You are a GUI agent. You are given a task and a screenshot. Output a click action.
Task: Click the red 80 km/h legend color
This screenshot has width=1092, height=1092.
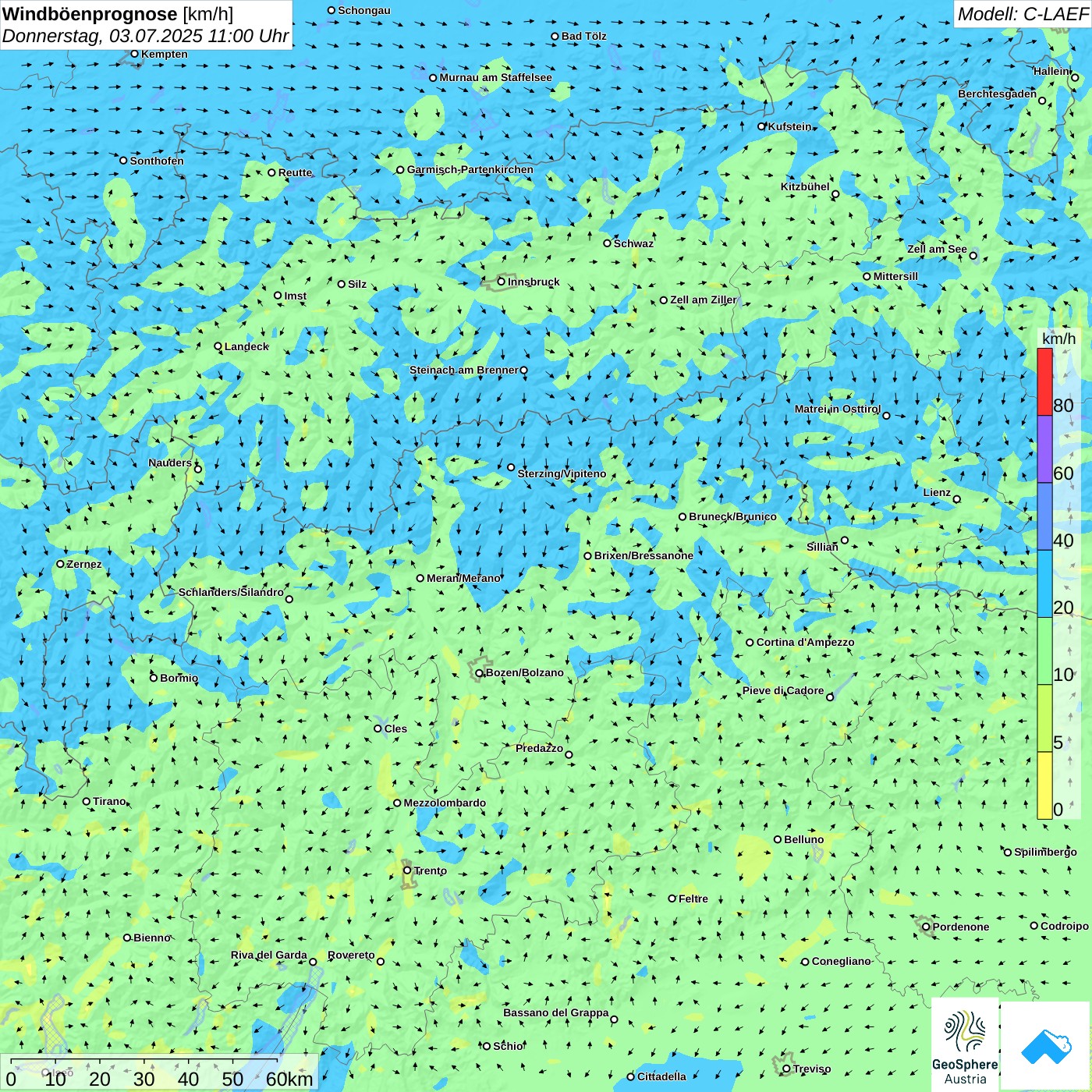(1044, 382)
